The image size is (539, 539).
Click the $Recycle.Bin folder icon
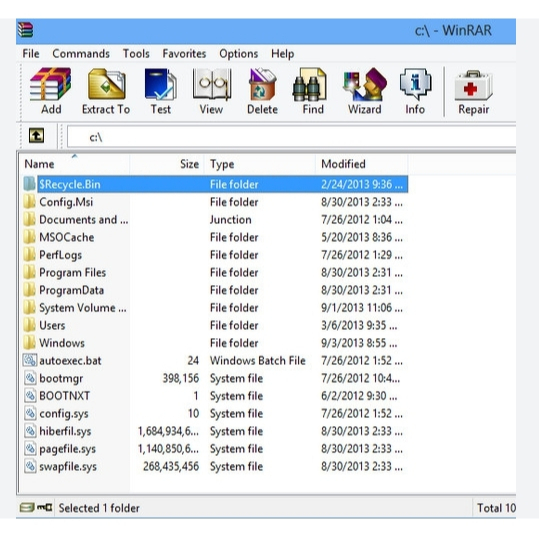pos(30,184)
